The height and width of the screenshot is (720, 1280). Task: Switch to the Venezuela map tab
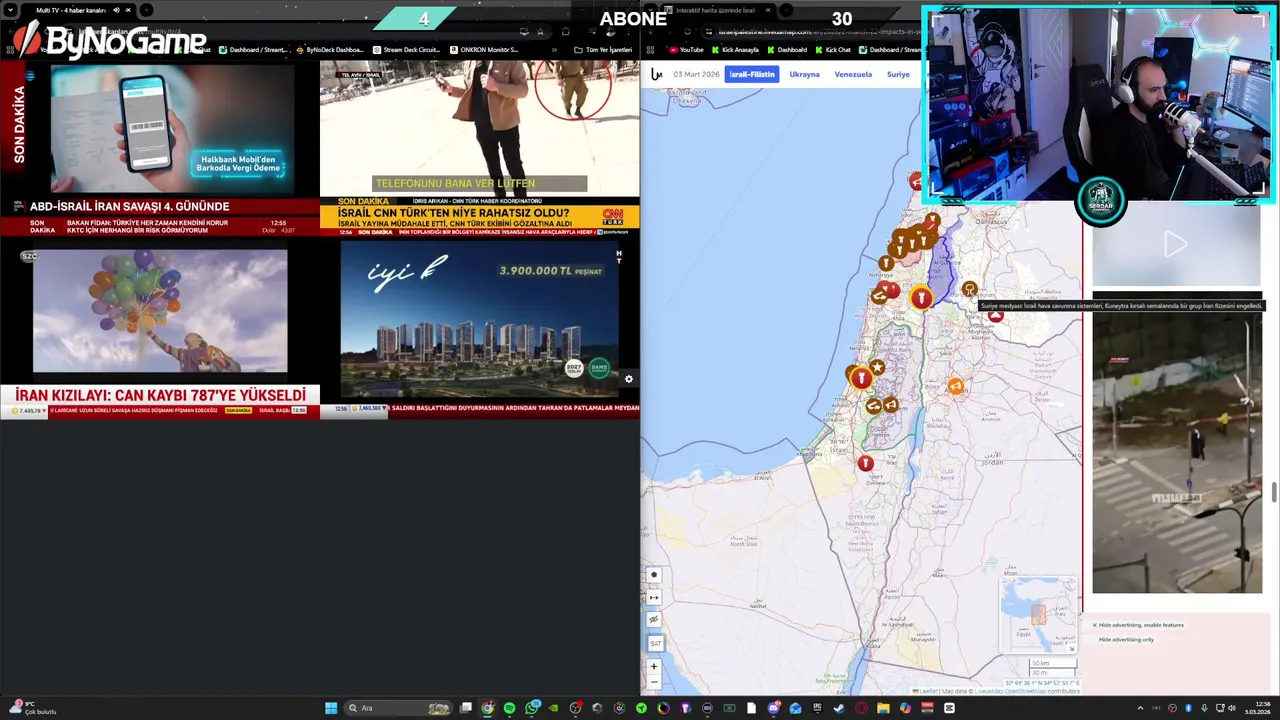853,74
